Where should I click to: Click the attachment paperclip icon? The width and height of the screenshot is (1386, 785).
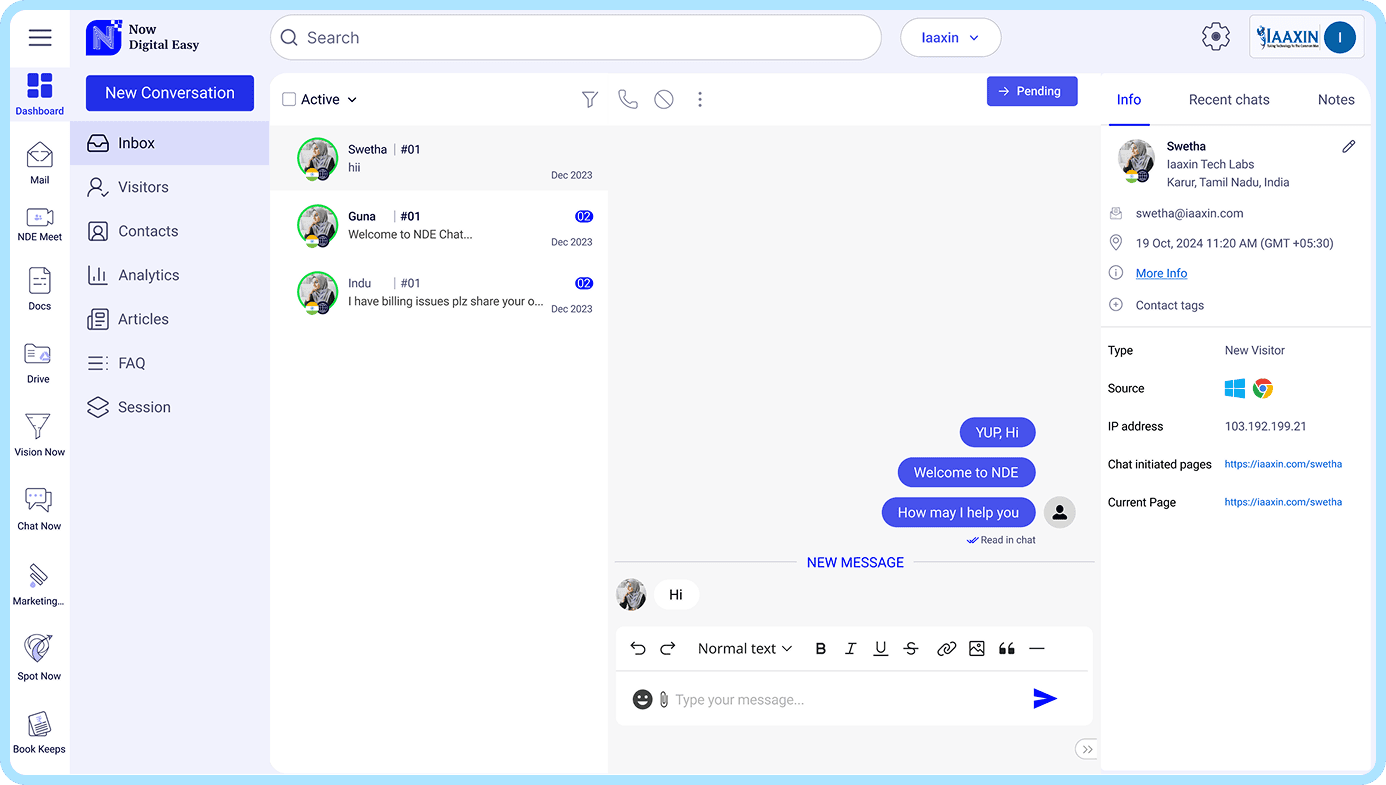pyautogui.click(x=663, y=700)
